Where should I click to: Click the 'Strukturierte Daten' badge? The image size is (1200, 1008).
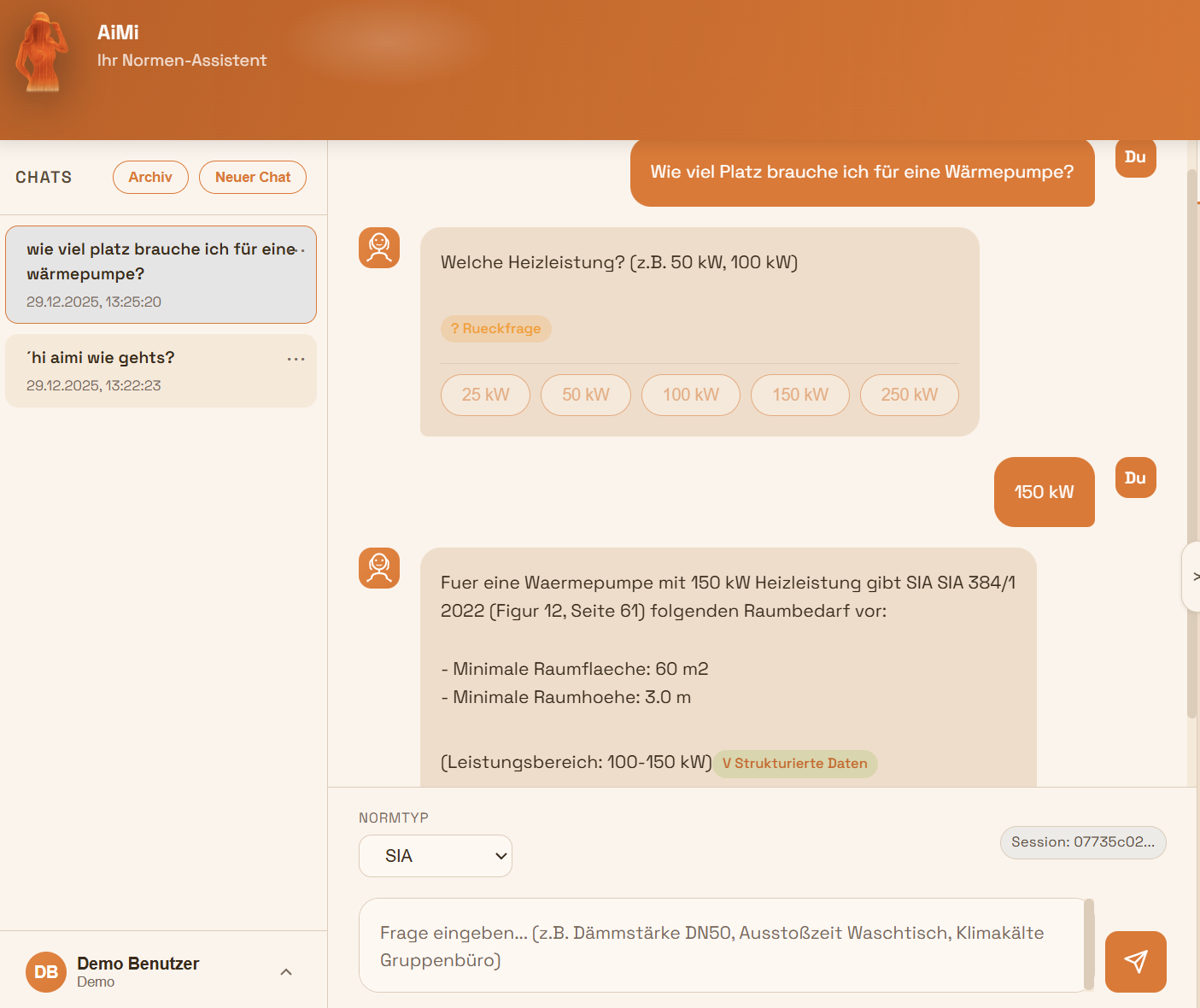[x=795, y=764]
